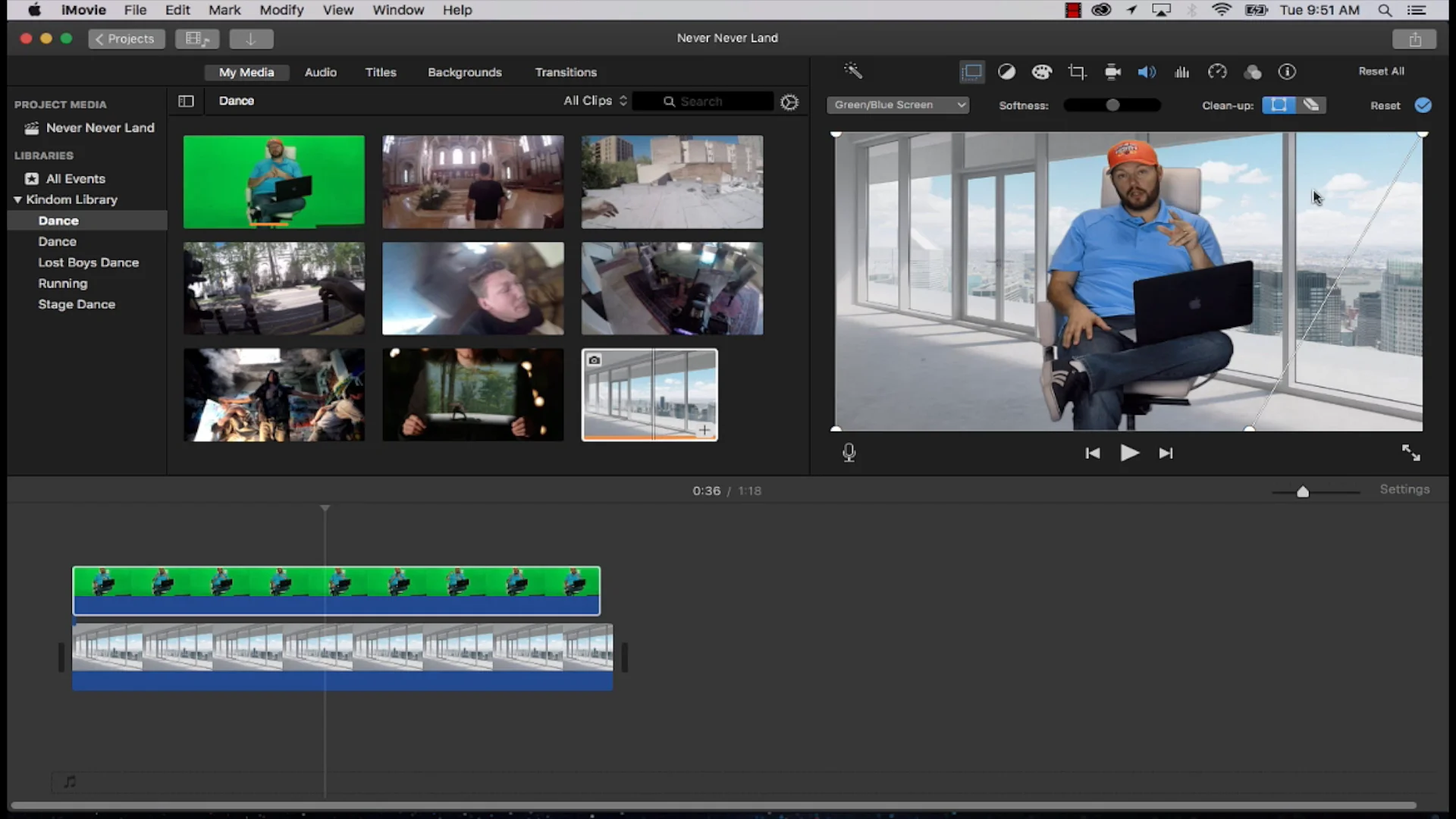Open the Modify menu
This screenshot has height=819, width=1456.
(281, 10)
